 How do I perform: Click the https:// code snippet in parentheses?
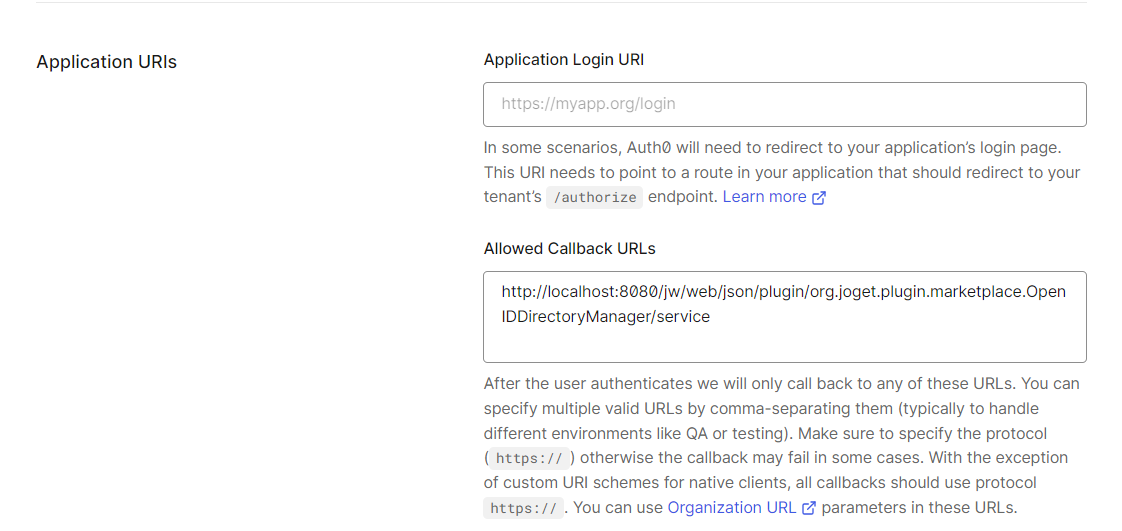[531, 459]
